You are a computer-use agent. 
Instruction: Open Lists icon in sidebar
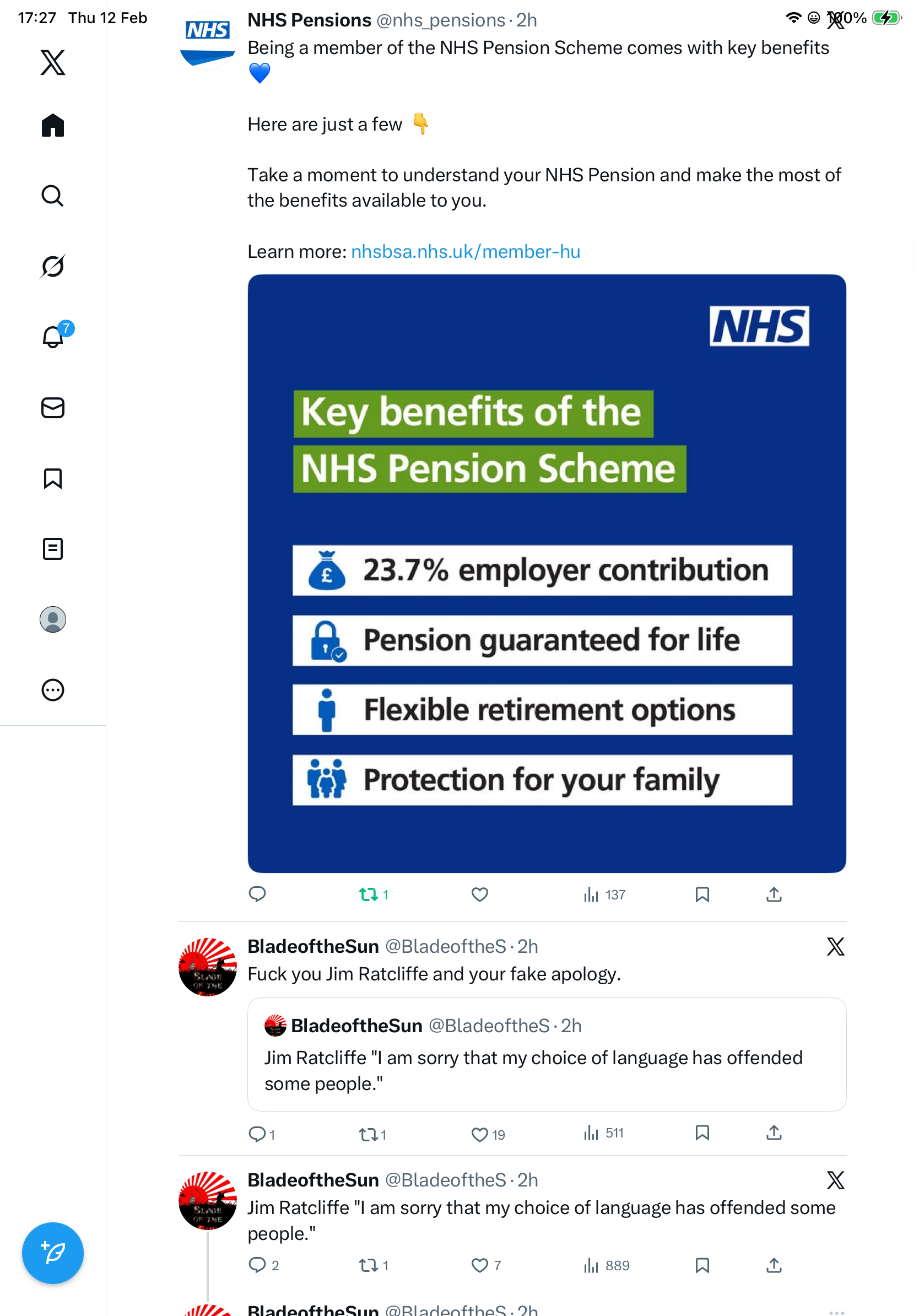[x=53, y=548]
